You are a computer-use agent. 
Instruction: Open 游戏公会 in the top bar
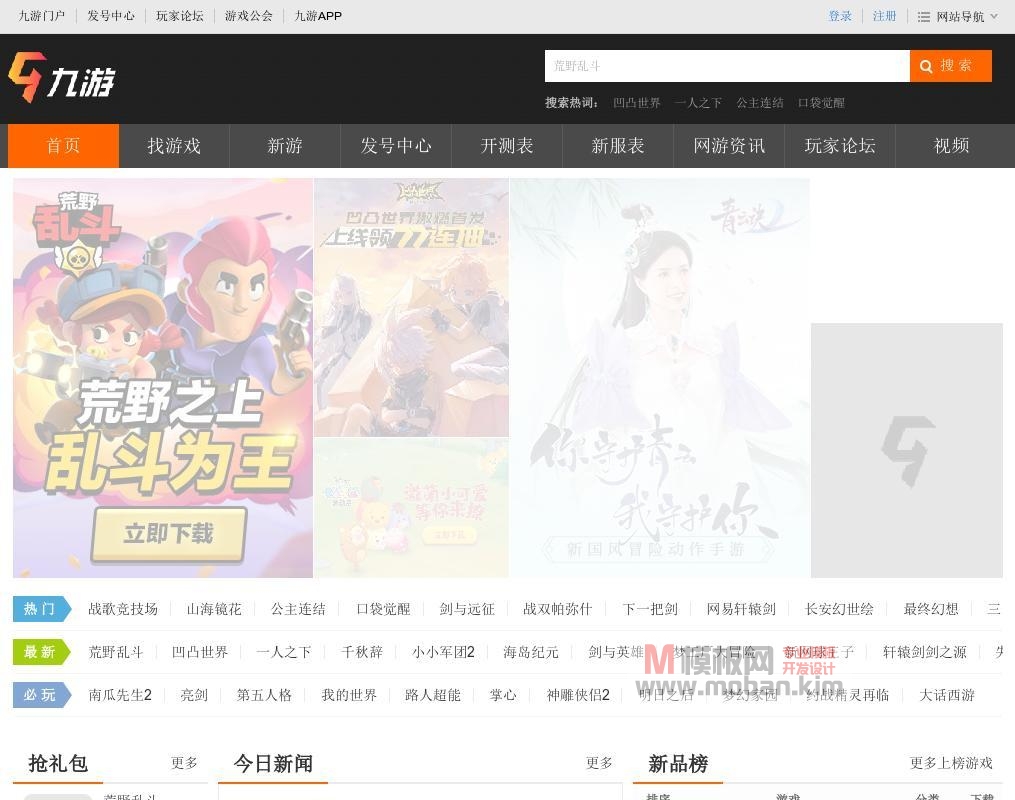point(249,16)
